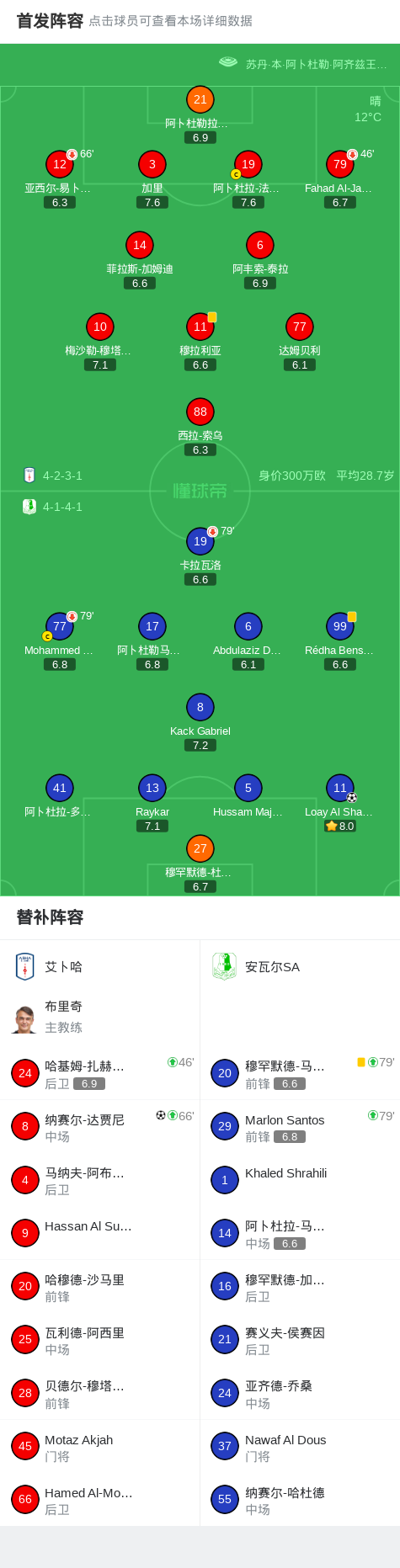Open blue number 13 Raykar details

(x=152, y=788)
